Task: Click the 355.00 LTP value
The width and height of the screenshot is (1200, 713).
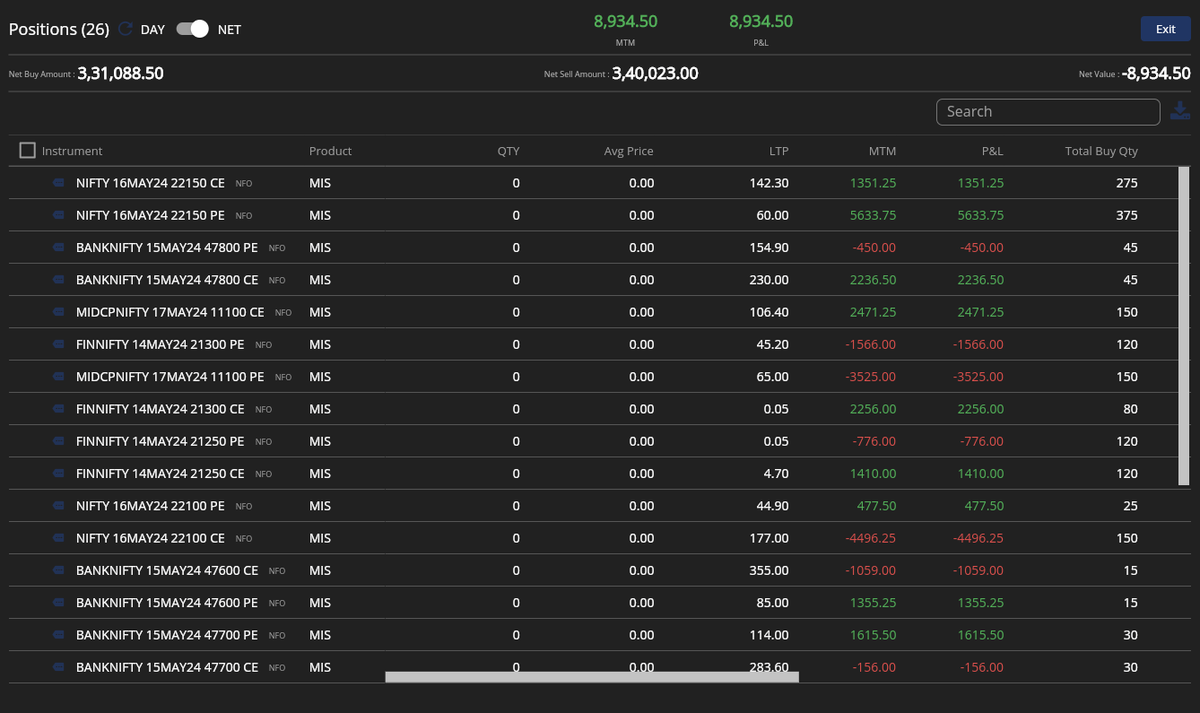Action: (769, 570)
